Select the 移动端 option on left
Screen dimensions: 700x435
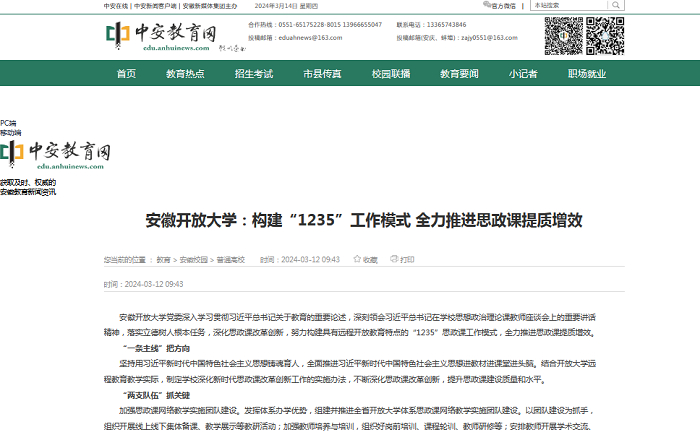[11, 133]
